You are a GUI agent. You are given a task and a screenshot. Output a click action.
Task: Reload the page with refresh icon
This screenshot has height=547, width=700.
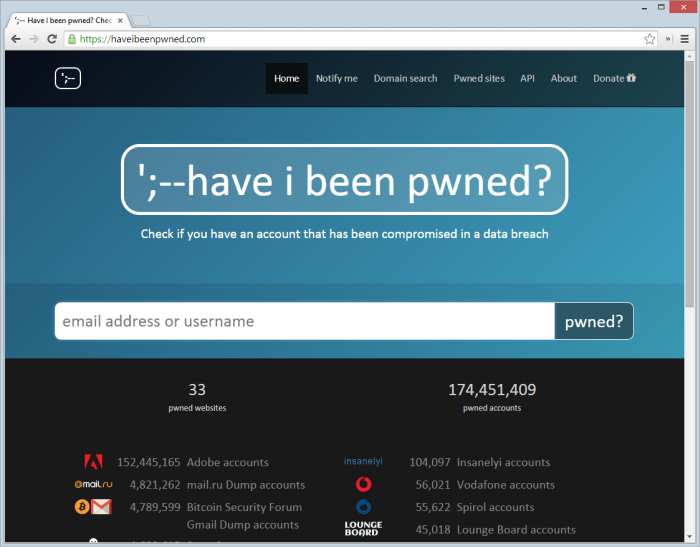tap(52, 39)
